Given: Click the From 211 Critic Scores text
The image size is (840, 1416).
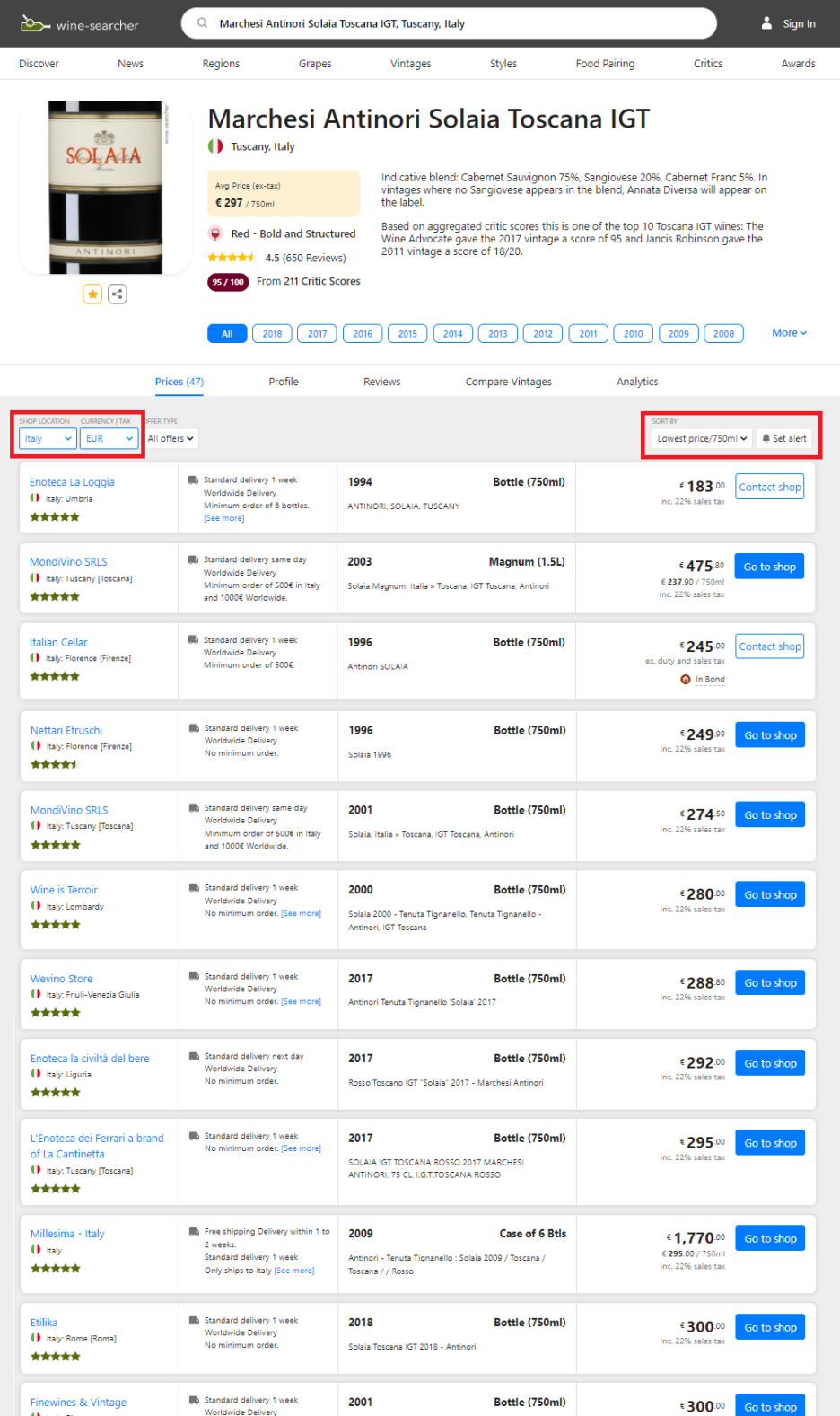Looking at the screenshot, I should (x=309, y=281).
